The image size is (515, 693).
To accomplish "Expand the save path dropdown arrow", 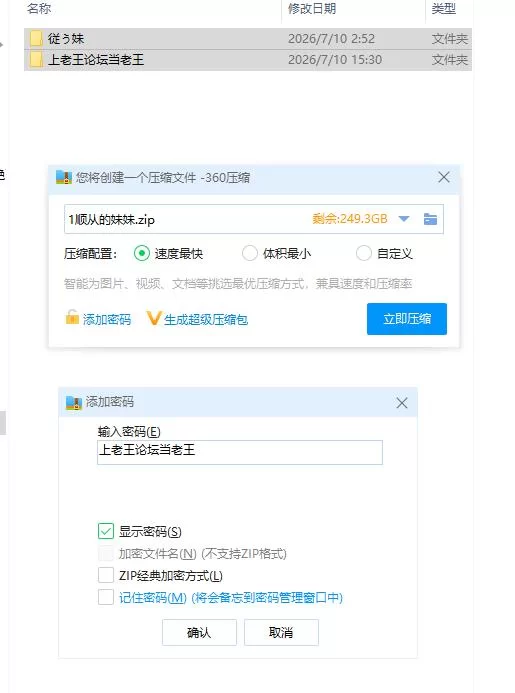I will 404,219.
